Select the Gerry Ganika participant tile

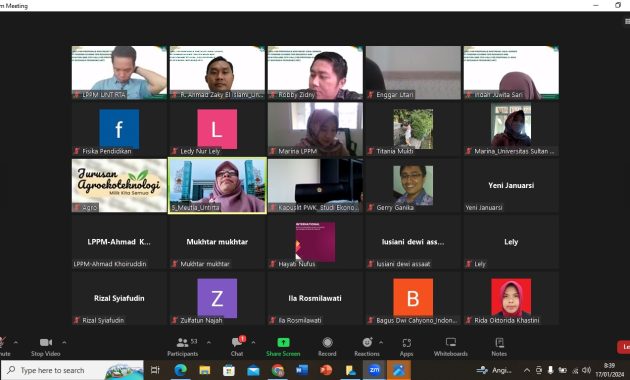point(413,185)
